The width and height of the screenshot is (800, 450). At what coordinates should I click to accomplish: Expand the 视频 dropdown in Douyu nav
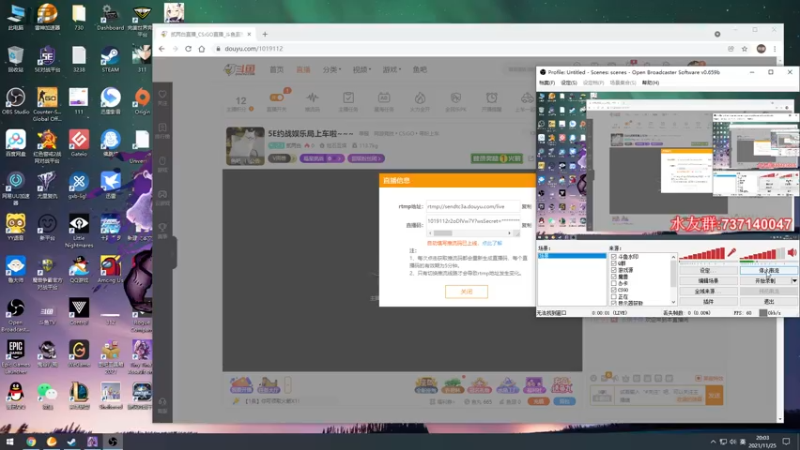coord(362,69)
